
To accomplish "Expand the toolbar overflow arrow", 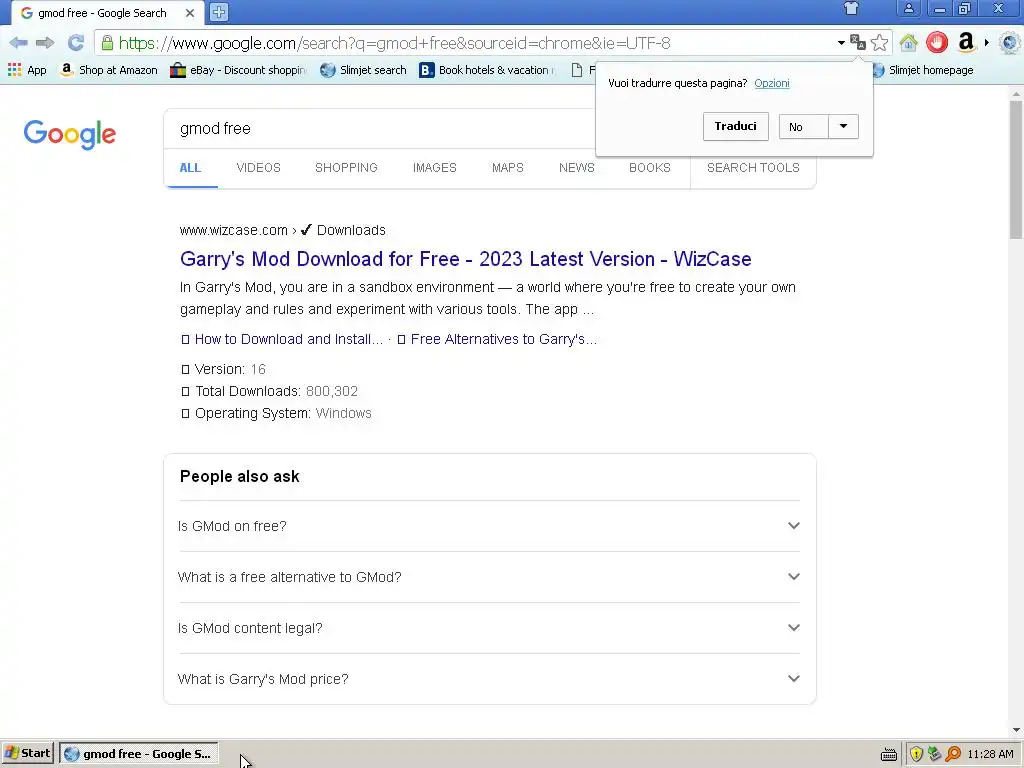I will (x=987, y=43).
